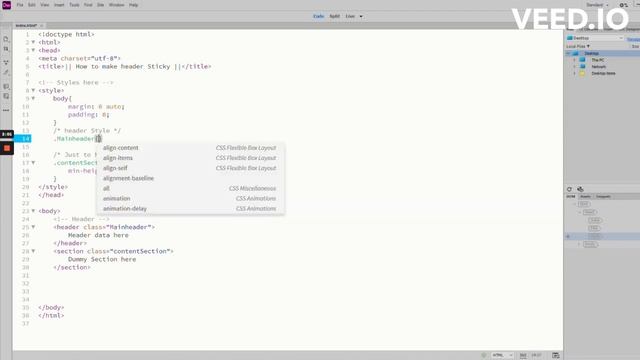
Task: Choose 'all' from the code hints
Action: pyautogui.click(x=191, y=188)
